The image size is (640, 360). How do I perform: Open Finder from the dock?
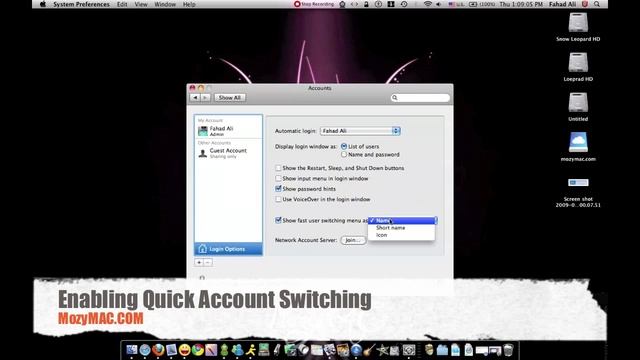pyautogui.click(x=131, y=350)
